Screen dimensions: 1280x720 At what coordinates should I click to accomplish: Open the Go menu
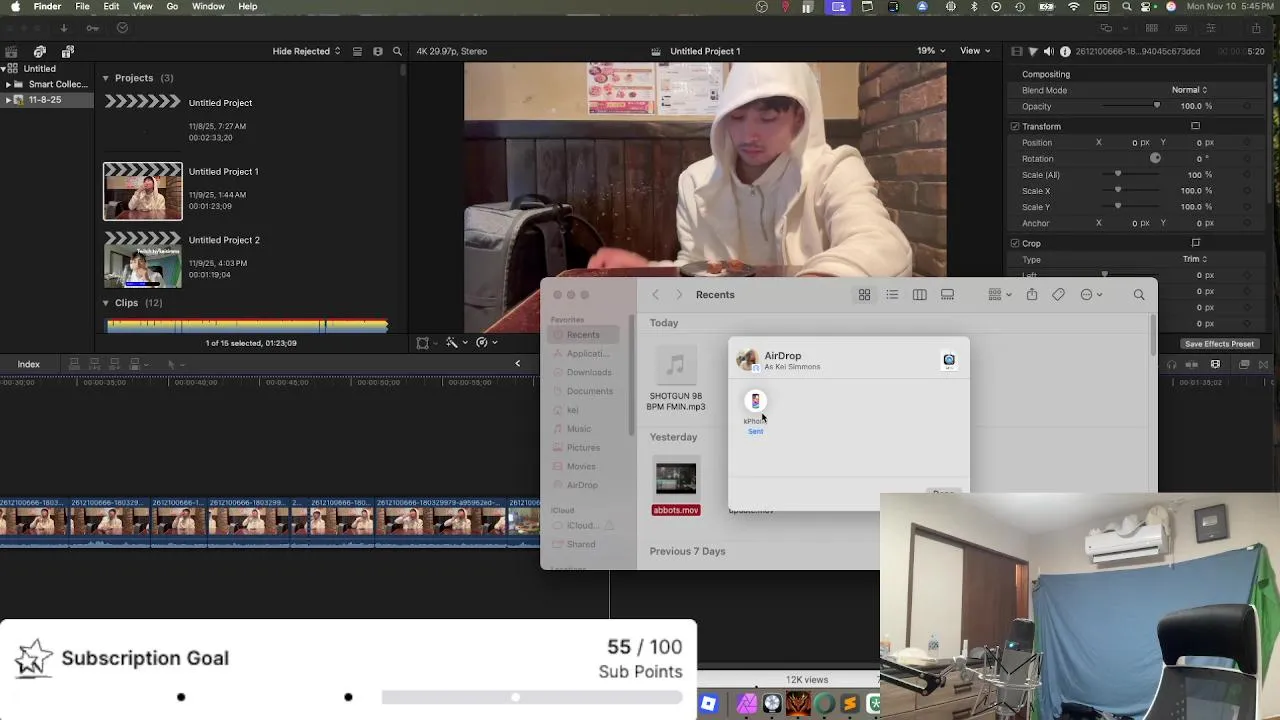point(172,7)
